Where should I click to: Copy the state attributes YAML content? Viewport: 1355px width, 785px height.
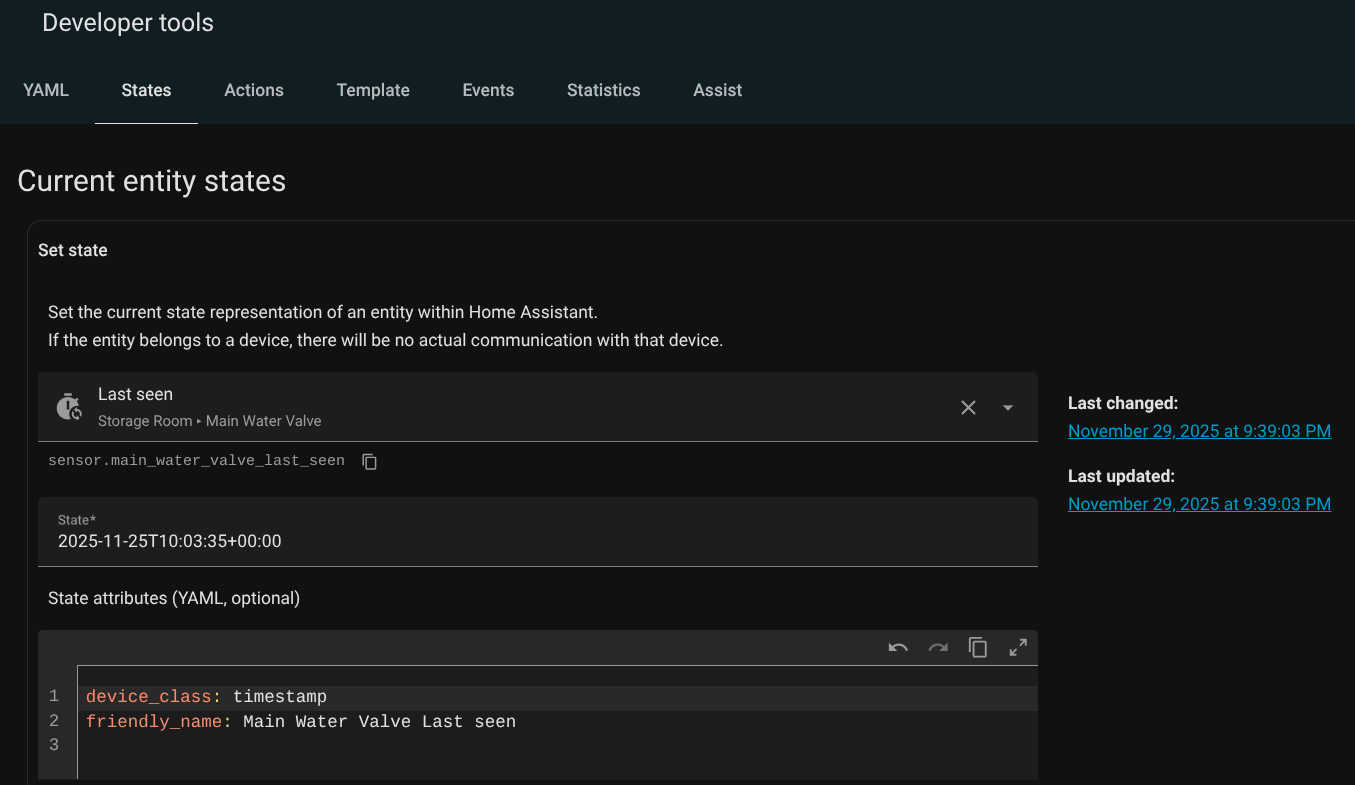978,648
